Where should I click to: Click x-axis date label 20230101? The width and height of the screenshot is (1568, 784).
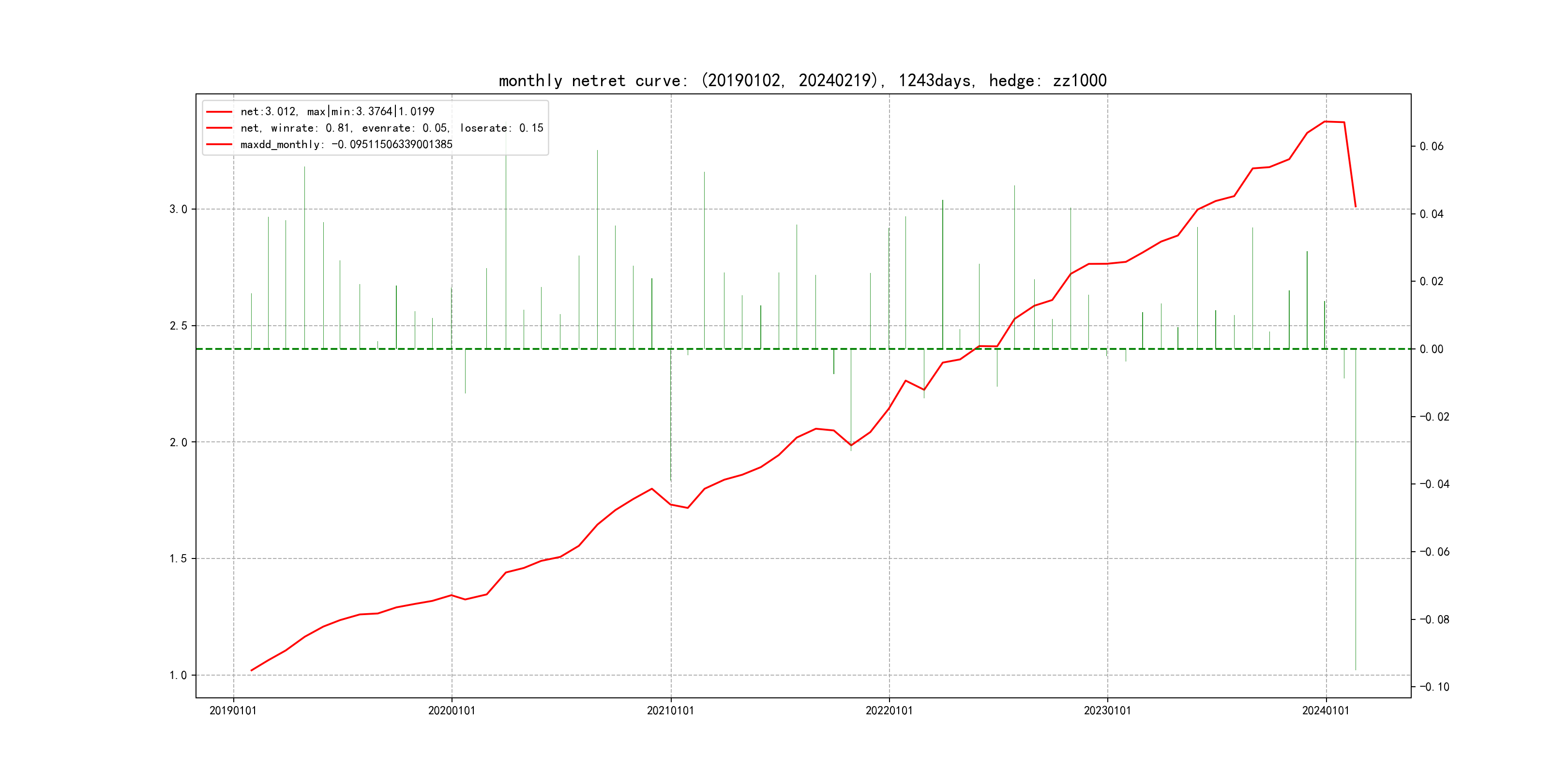[1107, 710]
